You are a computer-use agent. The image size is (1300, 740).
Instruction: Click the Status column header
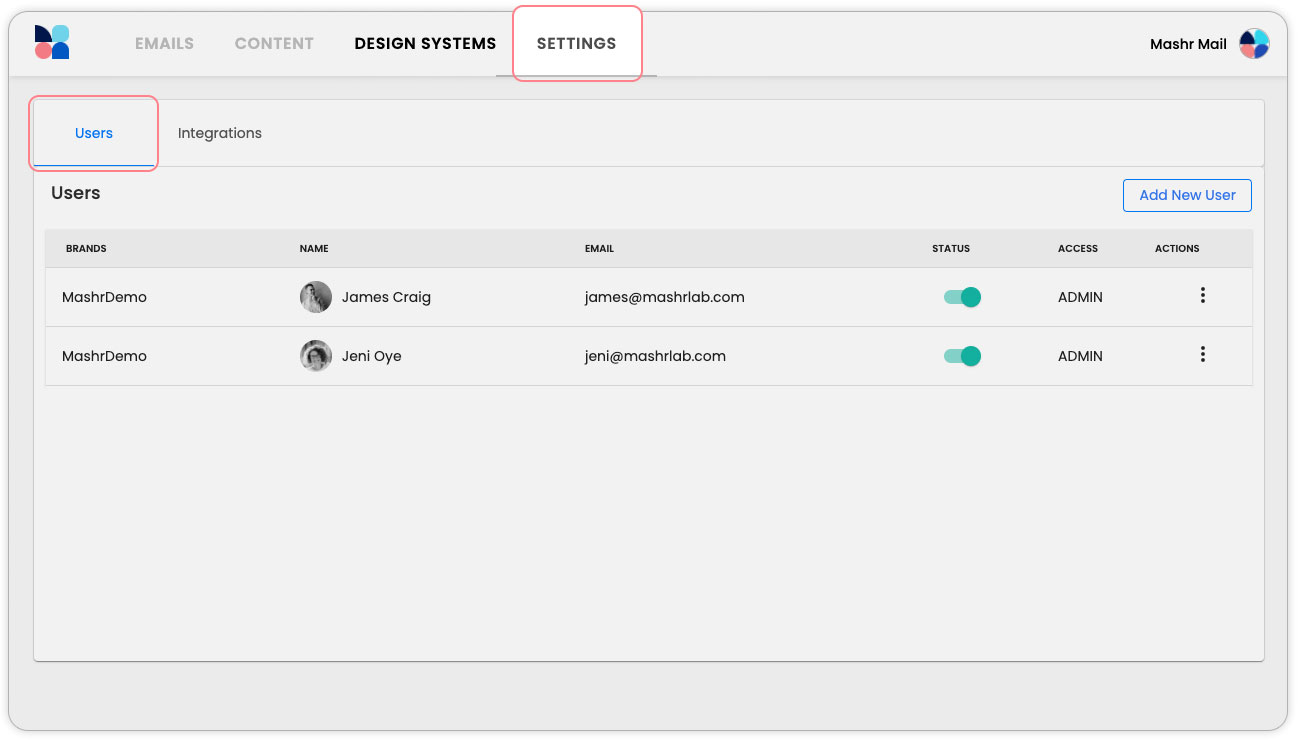pos(950,249)
